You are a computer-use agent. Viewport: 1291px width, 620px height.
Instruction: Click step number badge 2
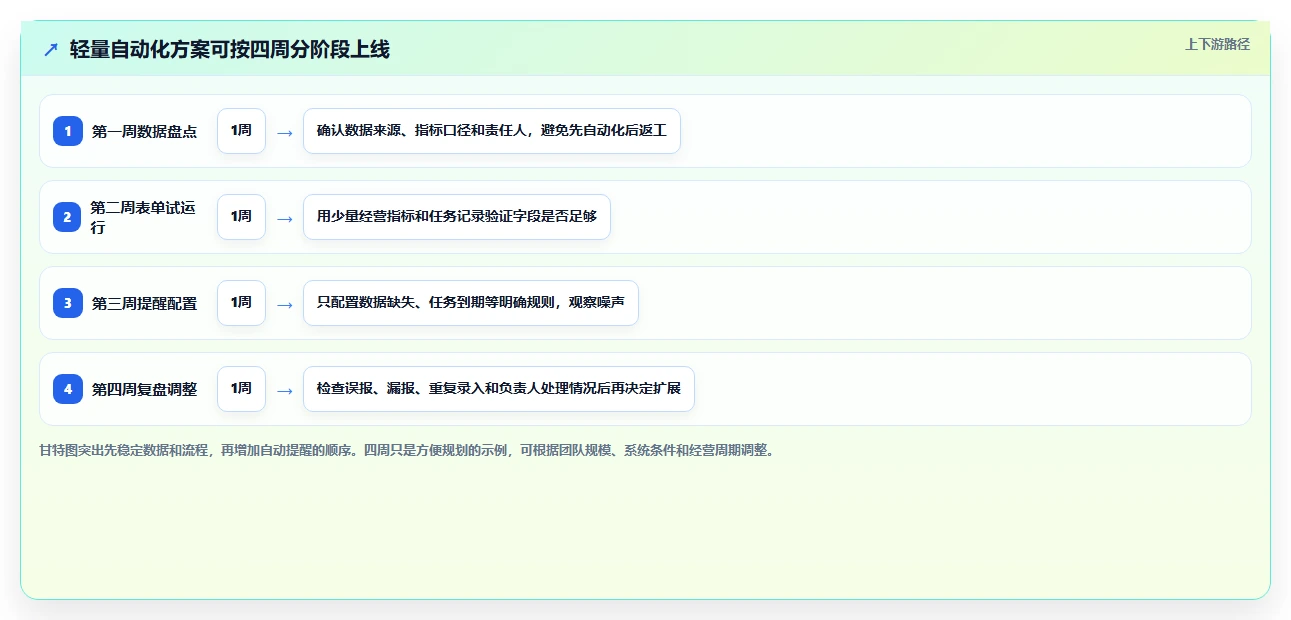pyautogui.click(x=68, y=217)
